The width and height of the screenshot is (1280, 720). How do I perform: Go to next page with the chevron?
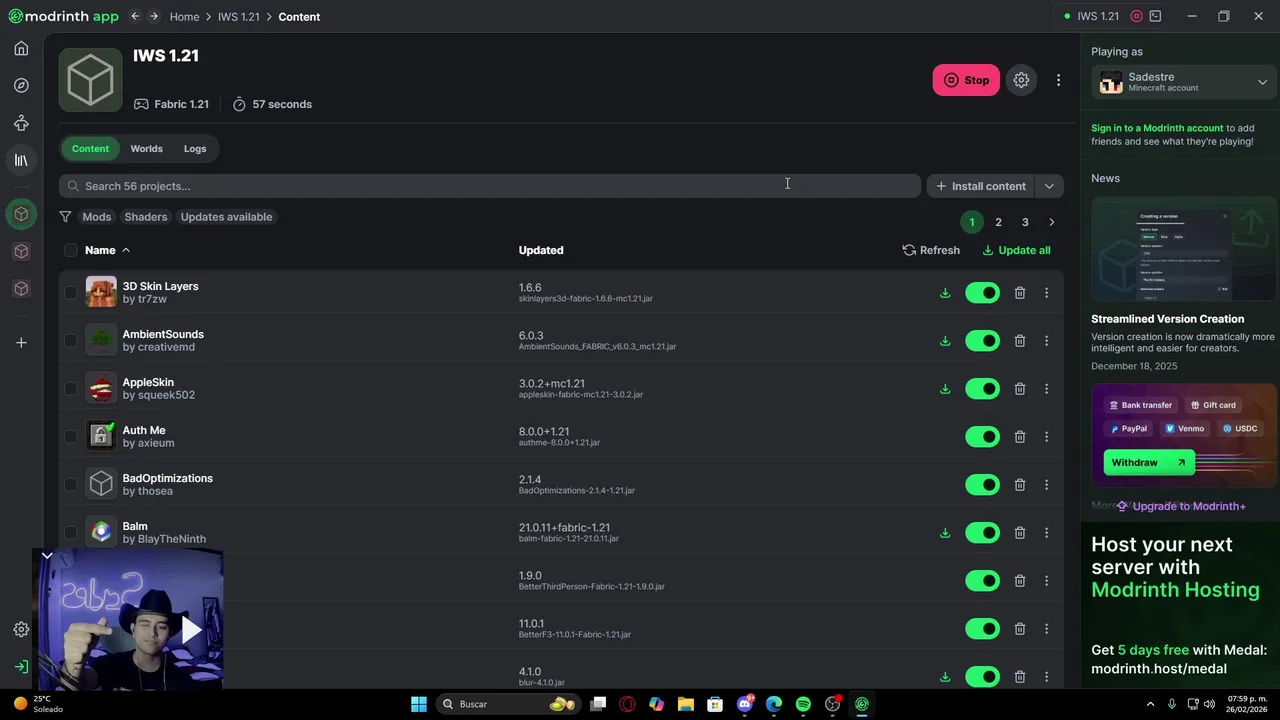1051,222
